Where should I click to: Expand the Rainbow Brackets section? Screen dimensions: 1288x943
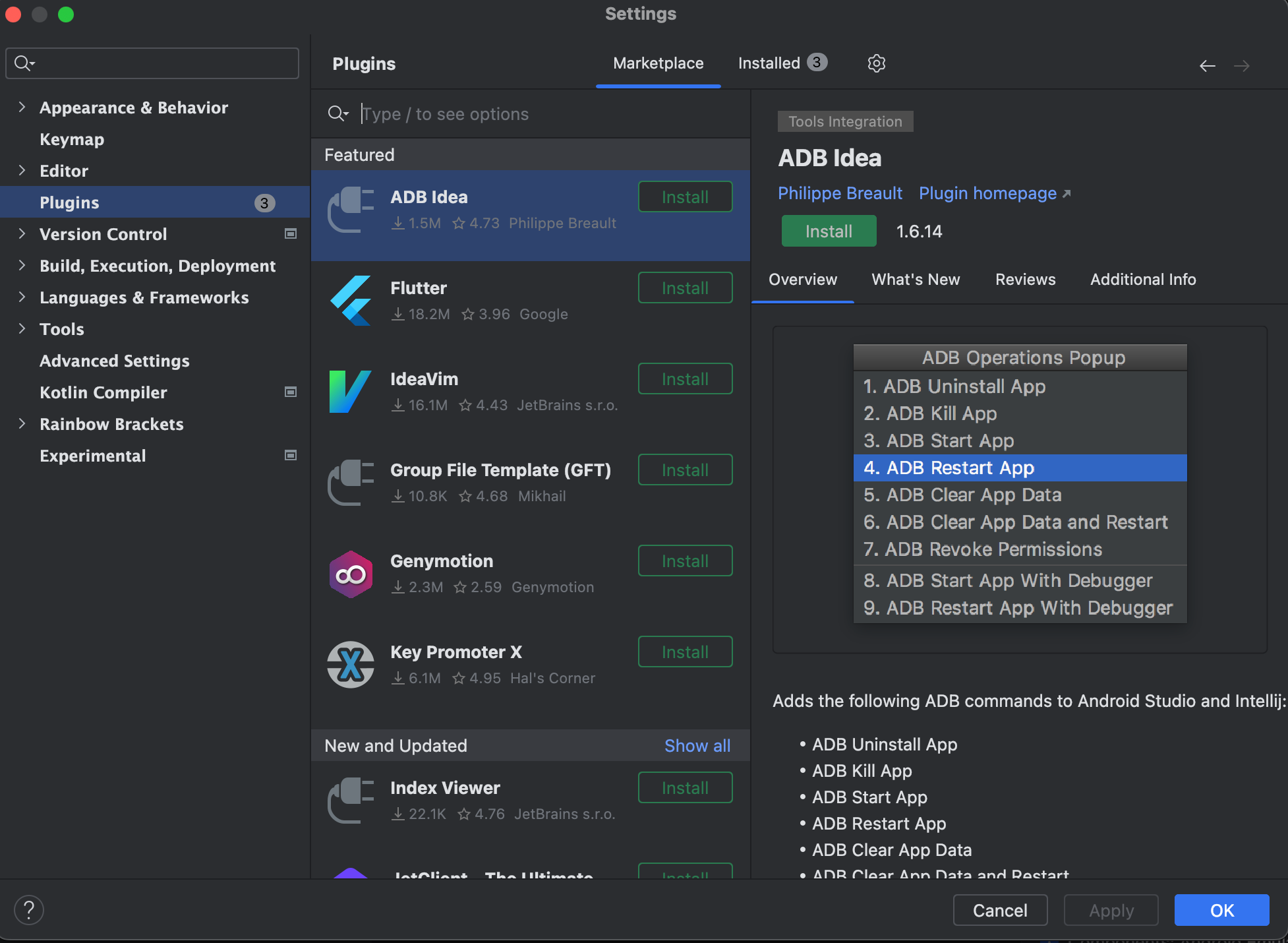point(22,424)
